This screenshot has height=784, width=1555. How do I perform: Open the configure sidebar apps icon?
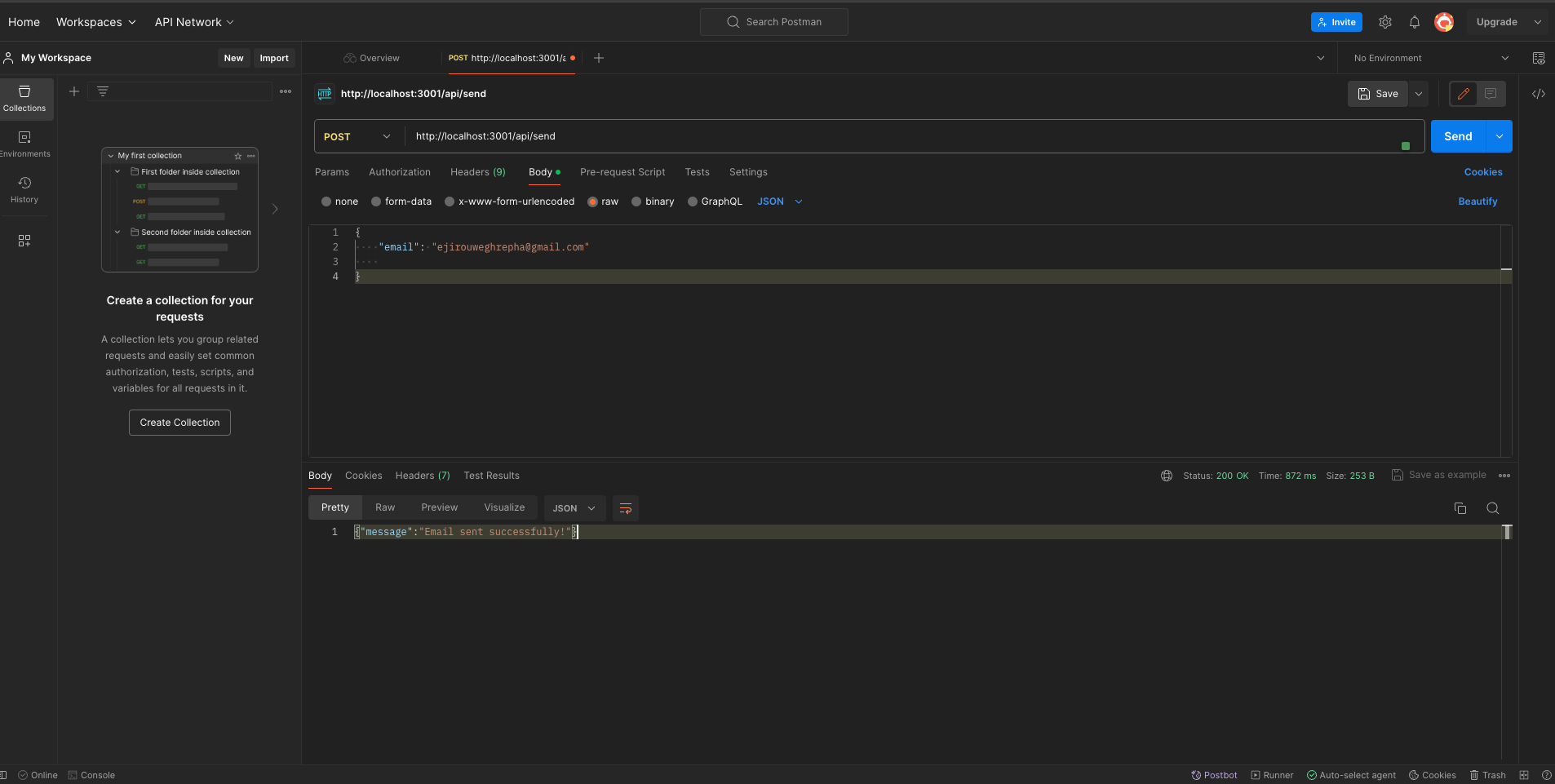(24, 241)
